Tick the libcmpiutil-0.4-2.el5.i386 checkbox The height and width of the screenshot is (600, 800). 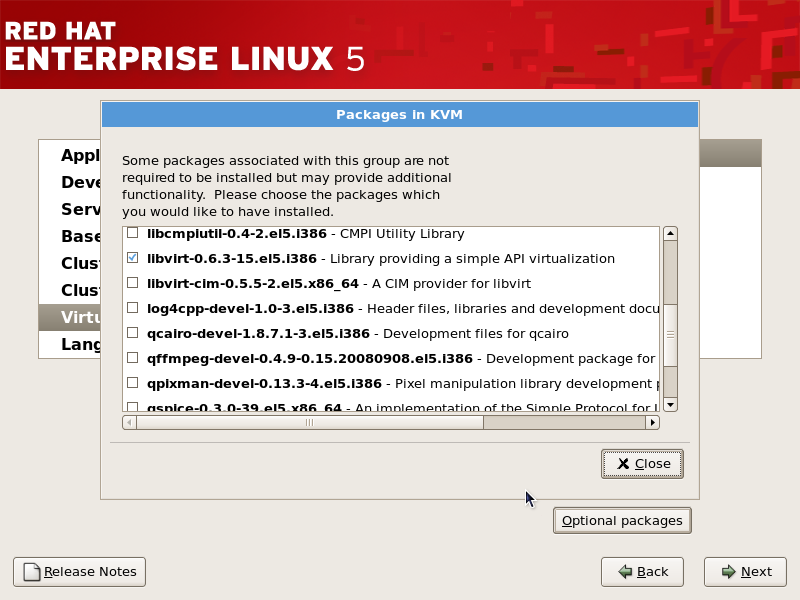[x=133, y=233]
